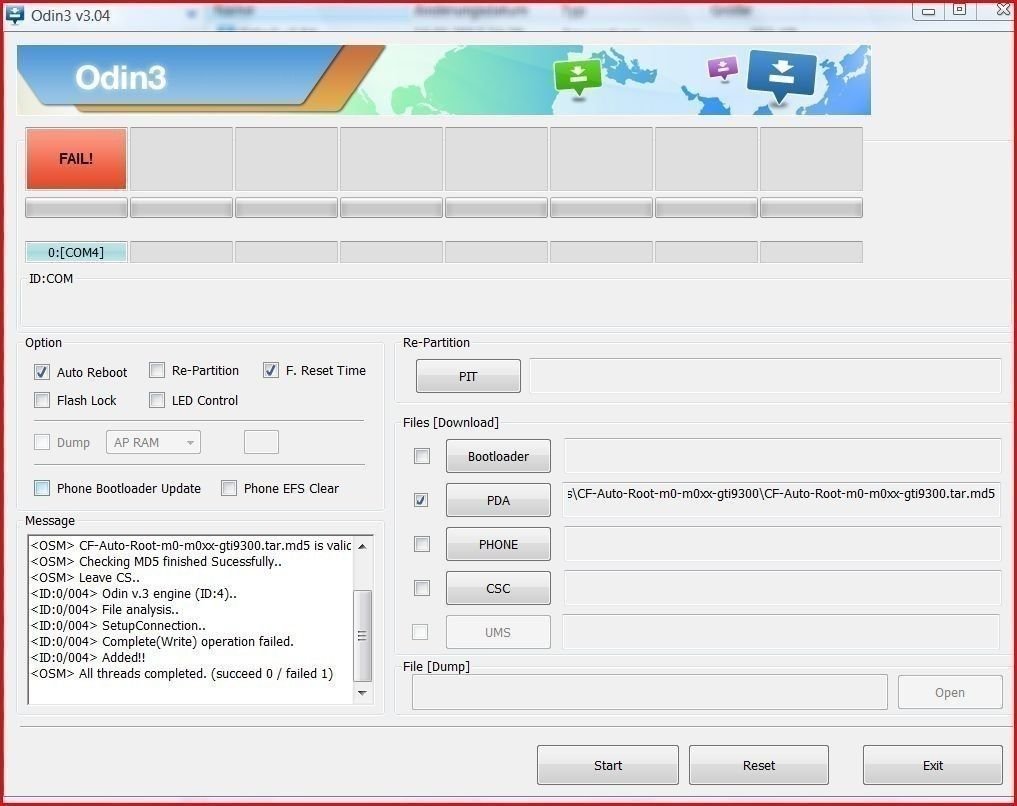1017x806 pixels.
Task: Tick the checkbox beside PHONE button
Action: [x=422, y=544]
